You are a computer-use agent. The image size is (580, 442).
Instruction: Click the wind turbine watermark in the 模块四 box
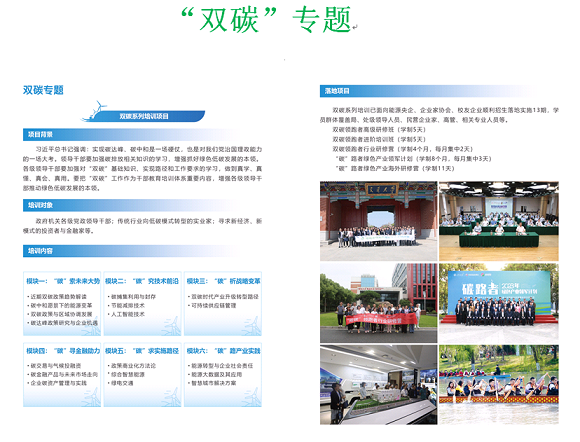click(92, 397)
